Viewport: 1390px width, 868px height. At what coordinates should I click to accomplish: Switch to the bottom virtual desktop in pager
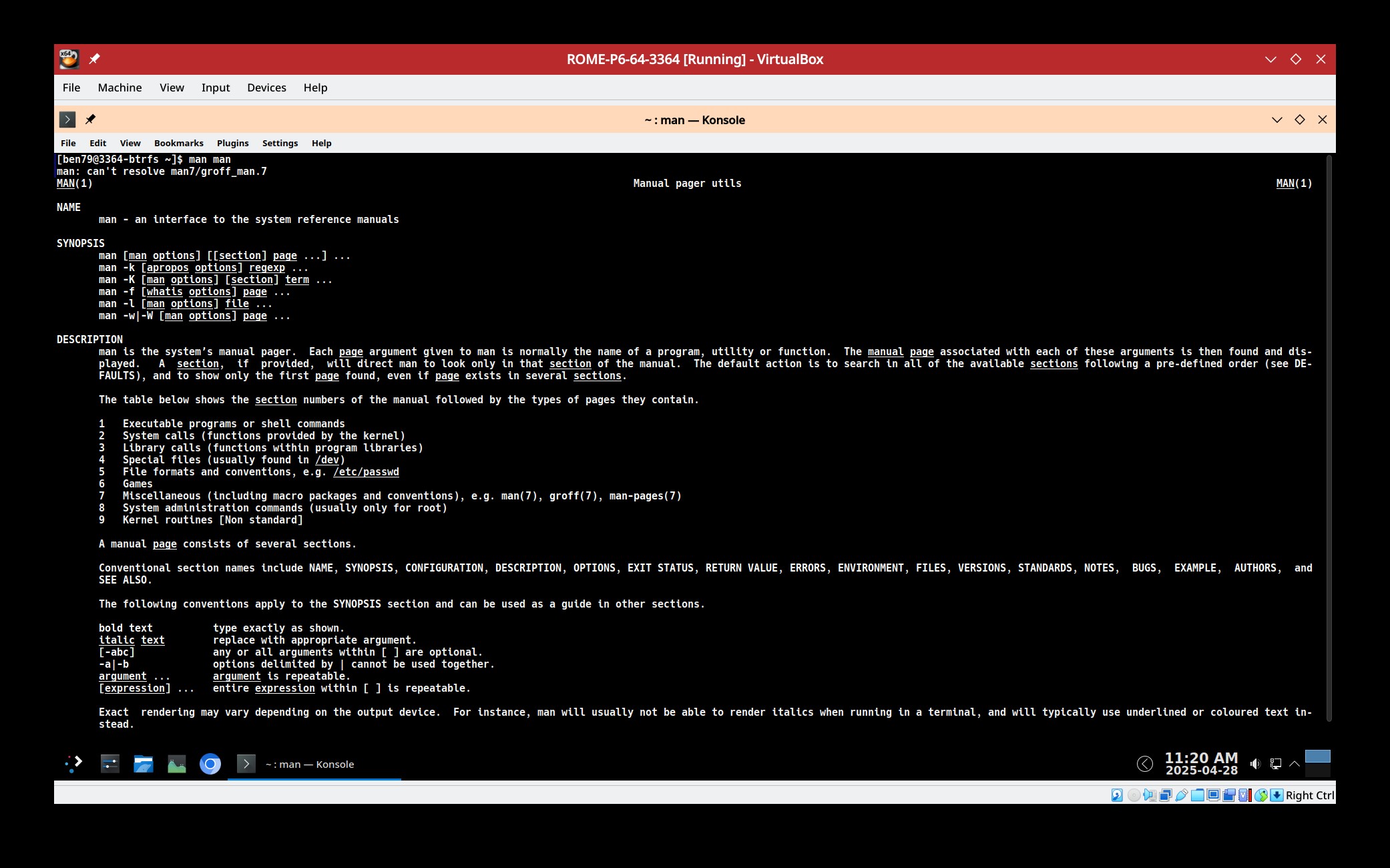coord(1317,771)
